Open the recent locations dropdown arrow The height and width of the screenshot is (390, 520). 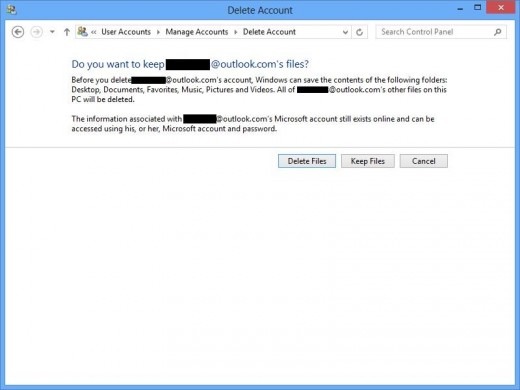tap(52, 32)
